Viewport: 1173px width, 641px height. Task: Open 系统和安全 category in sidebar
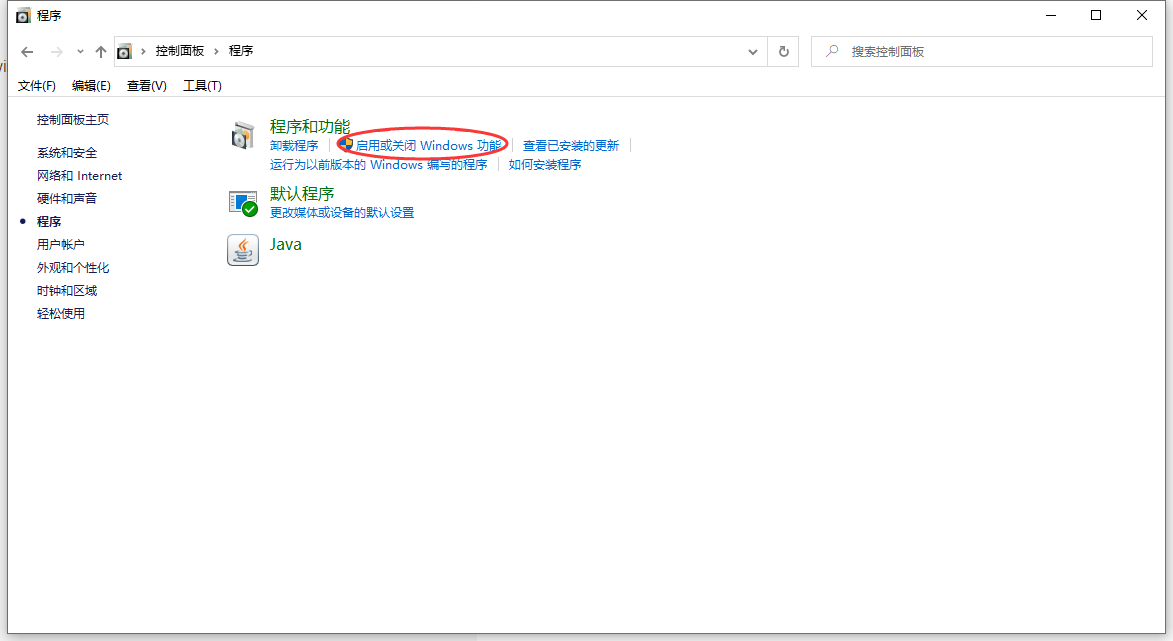67,153
